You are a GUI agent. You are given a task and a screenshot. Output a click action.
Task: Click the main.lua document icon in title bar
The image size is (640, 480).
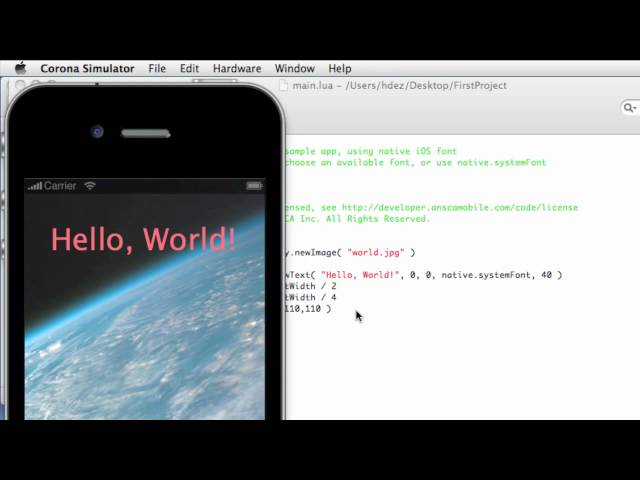pyautogui.click(x=283, y=86)
